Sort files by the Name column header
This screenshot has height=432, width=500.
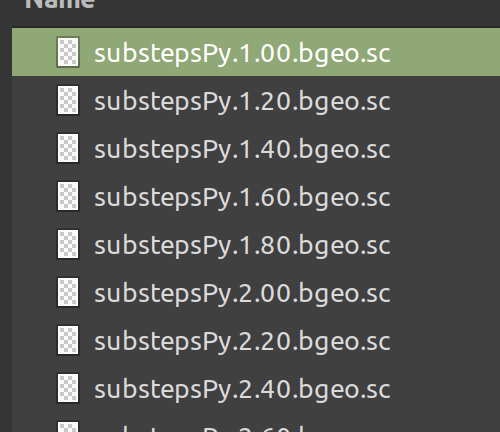click(60, 4)
